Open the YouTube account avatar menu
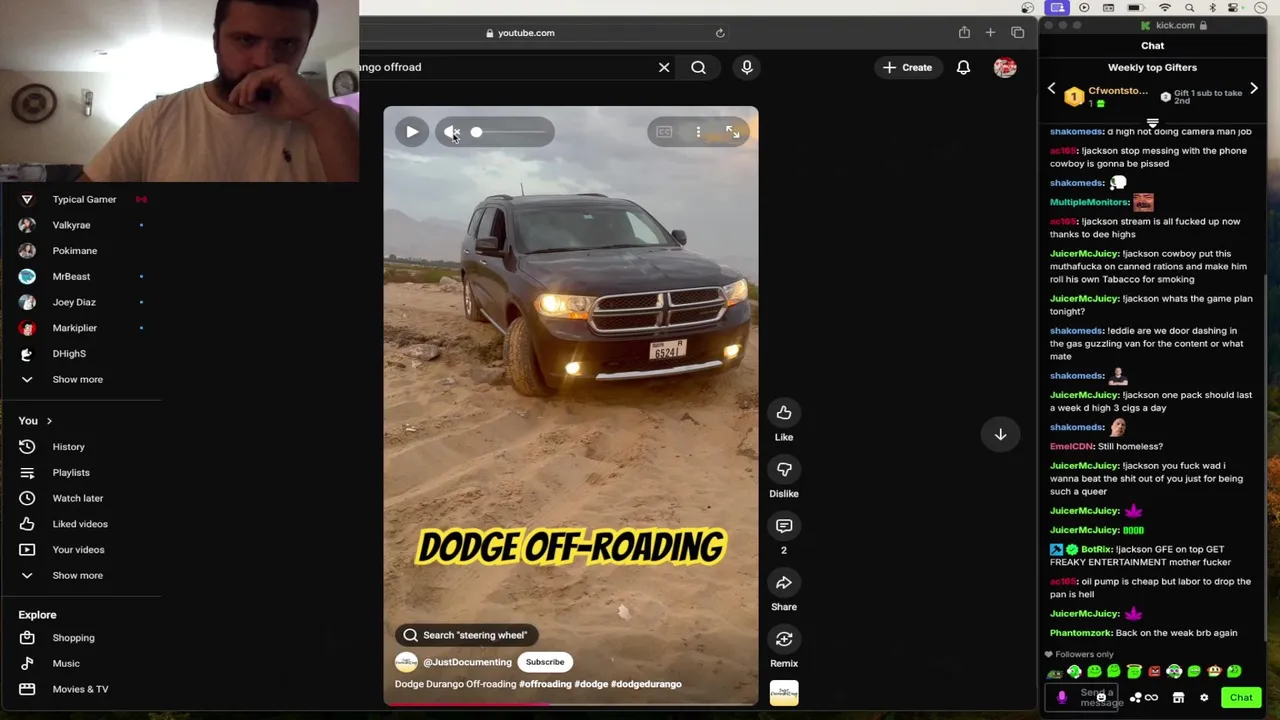Image resolution: width=1280 pixels, height=720 pixels. point(1005,67)
